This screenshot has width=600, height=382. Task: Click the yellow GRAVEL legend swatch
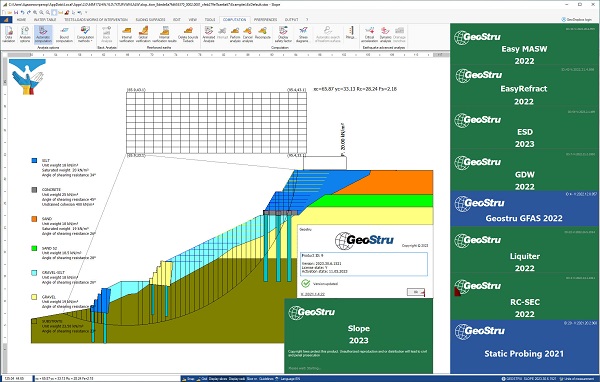pos(34,297)
